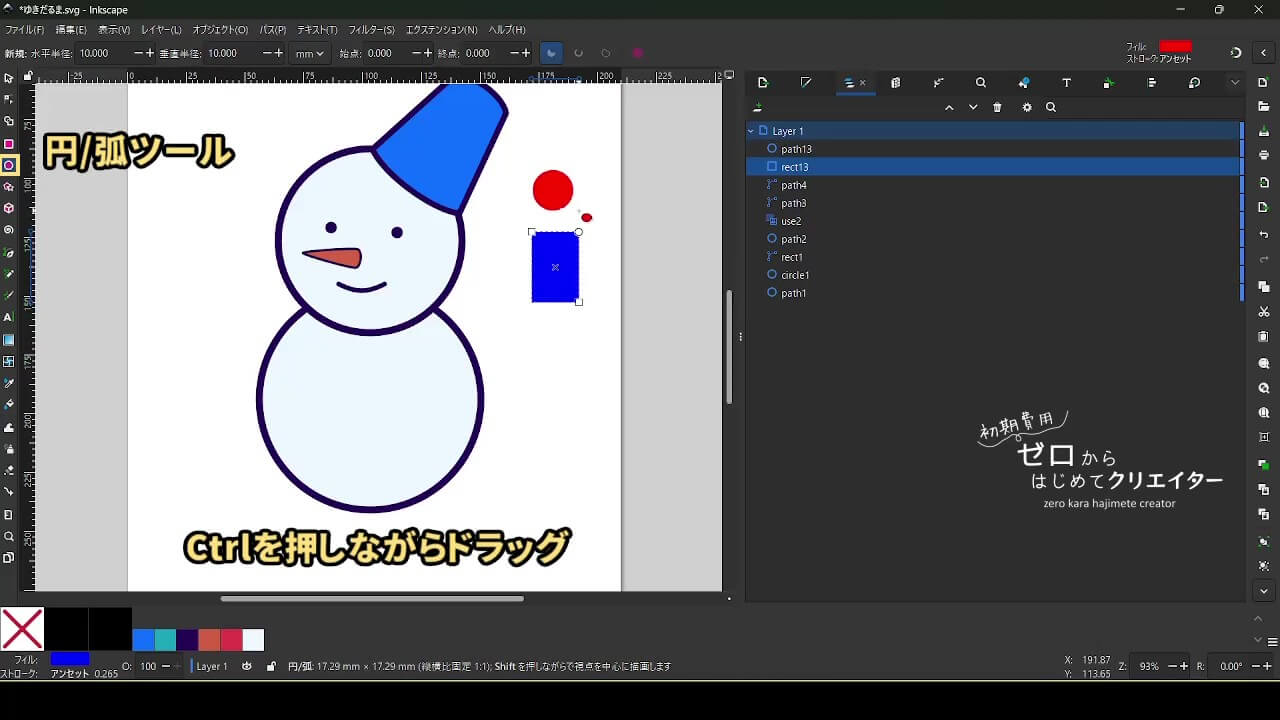Open the フィルター(S) menu
This screenshot has height=720, width=1280.
pyautogui.click(x=371, y=30)
